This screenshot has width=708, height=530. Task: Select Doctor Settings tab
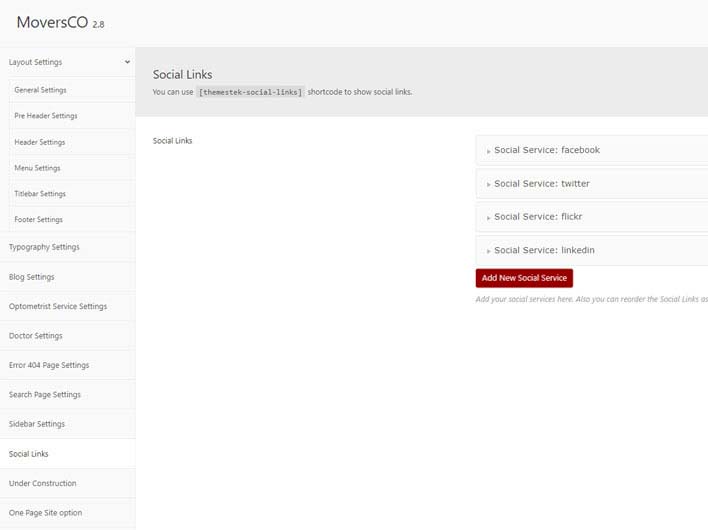tap(36, 336)
